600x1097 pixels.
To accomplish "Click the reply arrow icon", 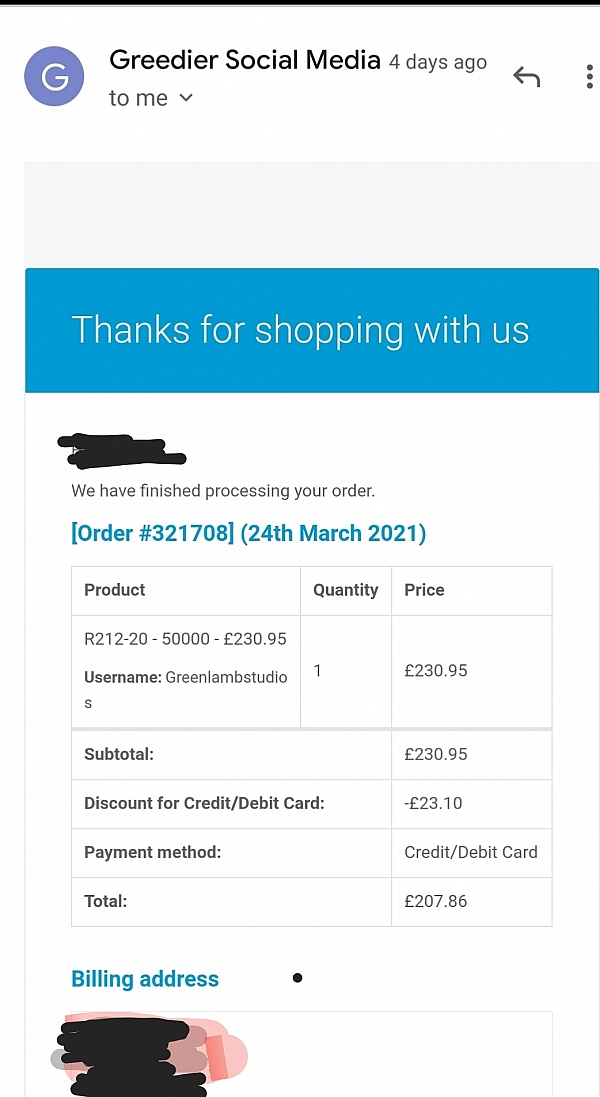I will tap(526, 77).
